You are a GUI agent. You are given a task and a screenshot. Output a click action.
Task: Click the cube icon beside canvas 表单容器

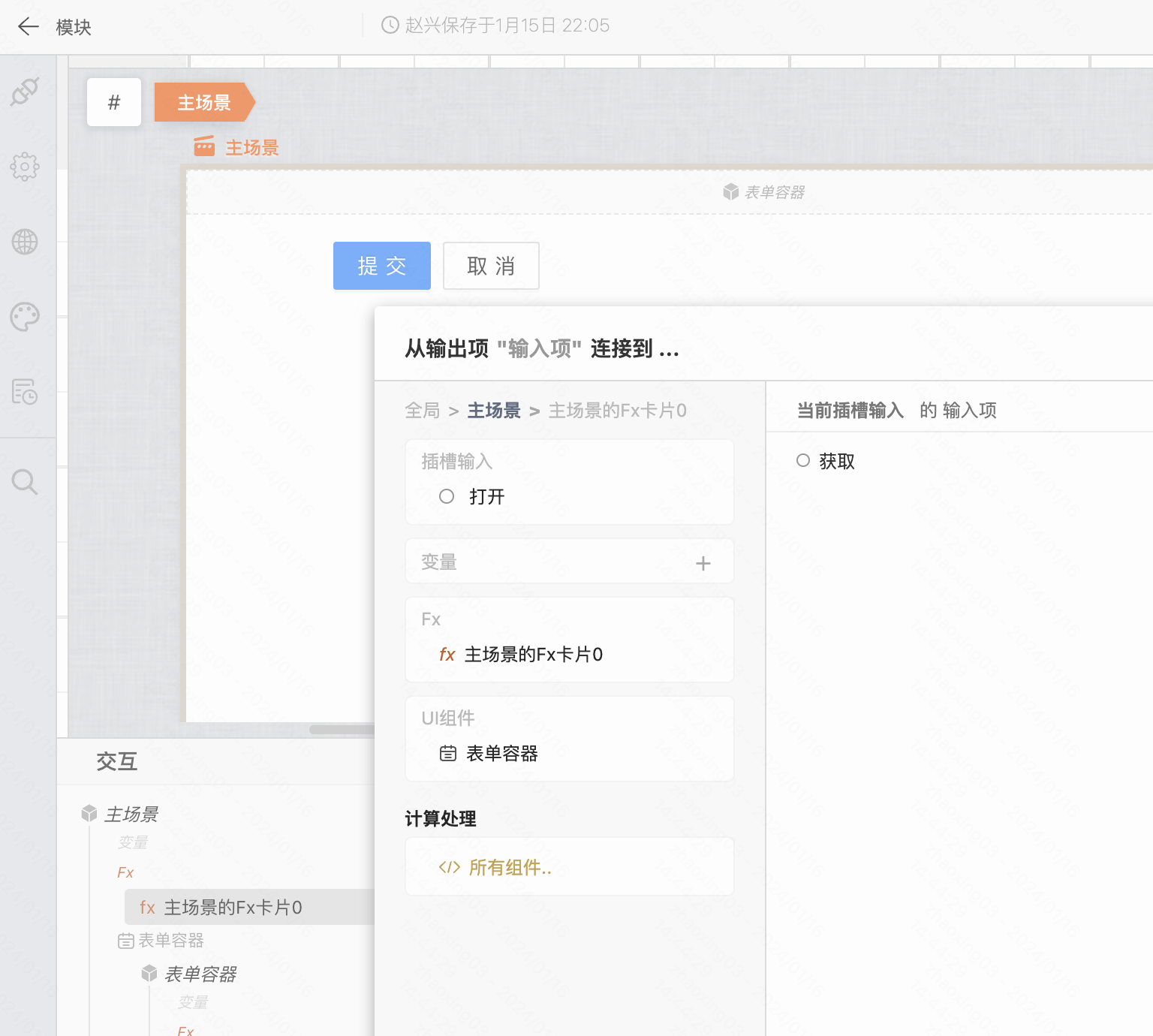point(731,192)
